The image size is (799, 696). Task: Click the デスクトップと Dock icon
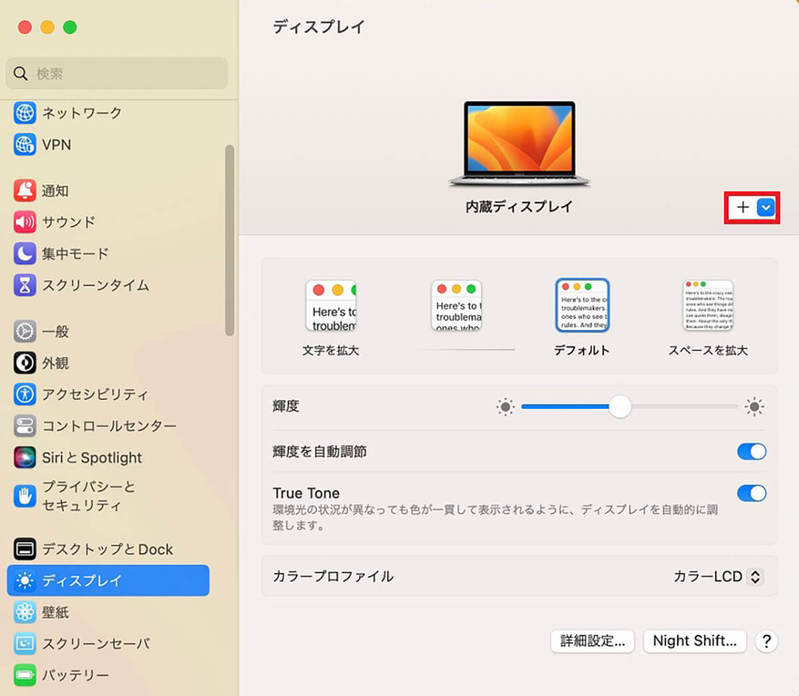tap(24, 549)
